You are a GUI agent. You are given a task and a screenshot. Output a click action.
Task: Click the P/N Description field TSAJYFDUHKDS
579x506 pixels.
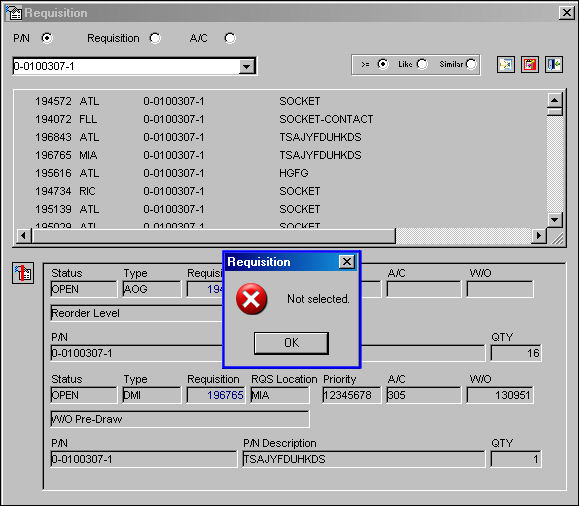(364, 459)
